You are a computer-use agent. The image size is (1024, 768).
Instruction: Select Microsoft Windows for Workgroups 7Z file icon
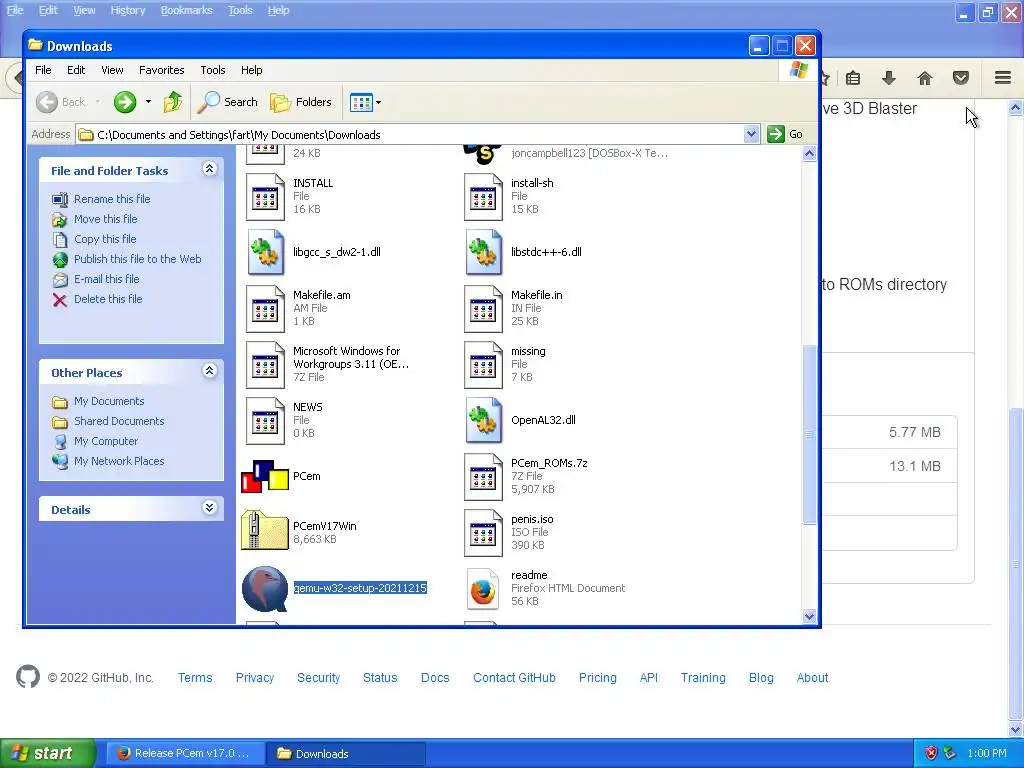click(x=265, y=364)
